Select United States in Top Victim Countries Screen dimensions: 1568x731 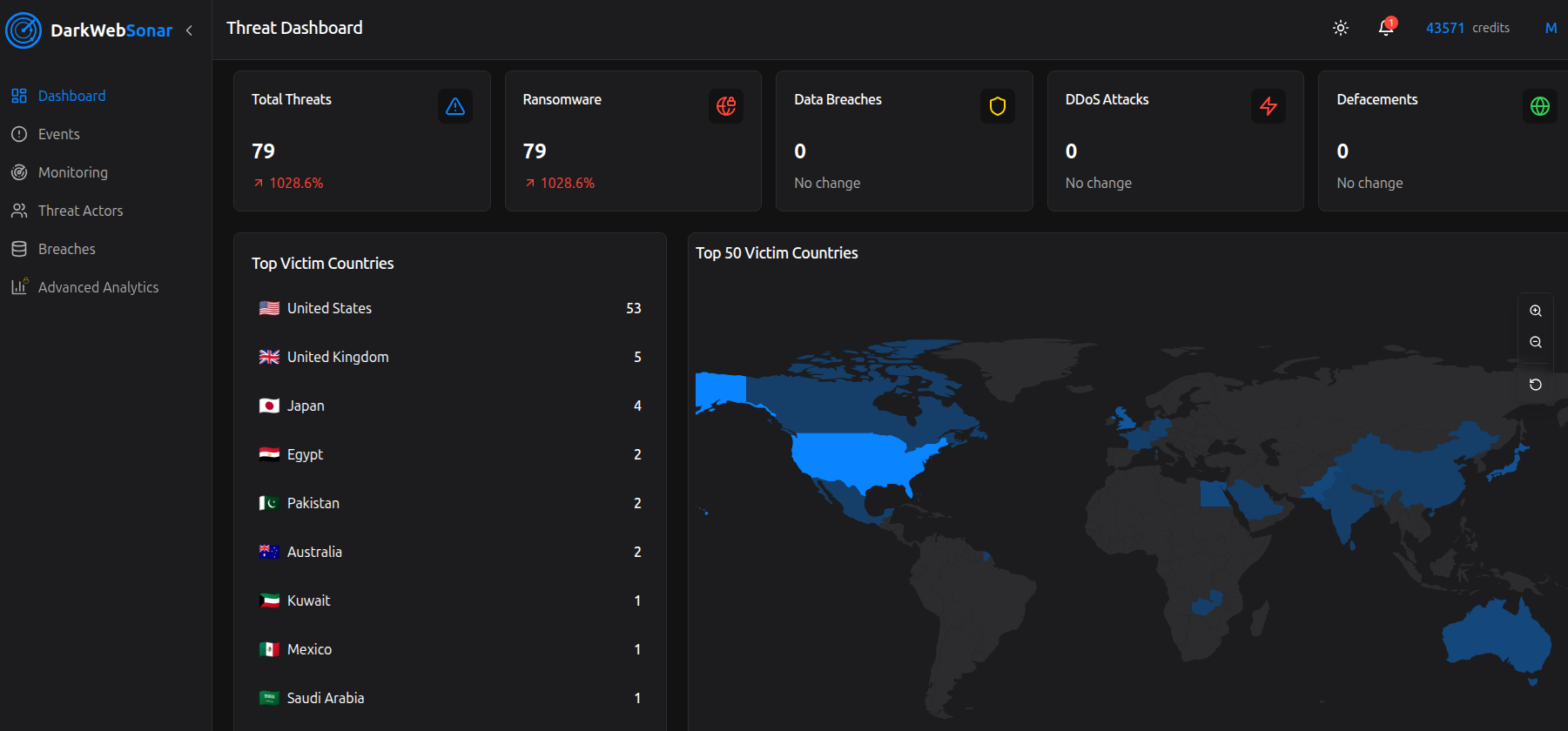[x=329, y=308]
